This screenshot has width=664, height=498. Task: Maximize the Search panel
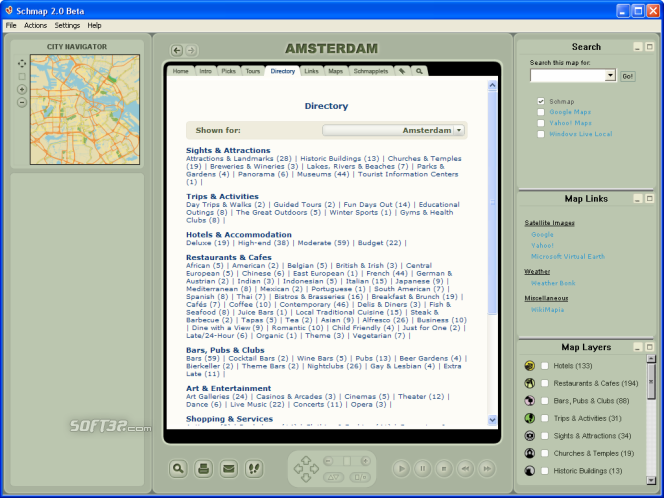pos(650,47)
